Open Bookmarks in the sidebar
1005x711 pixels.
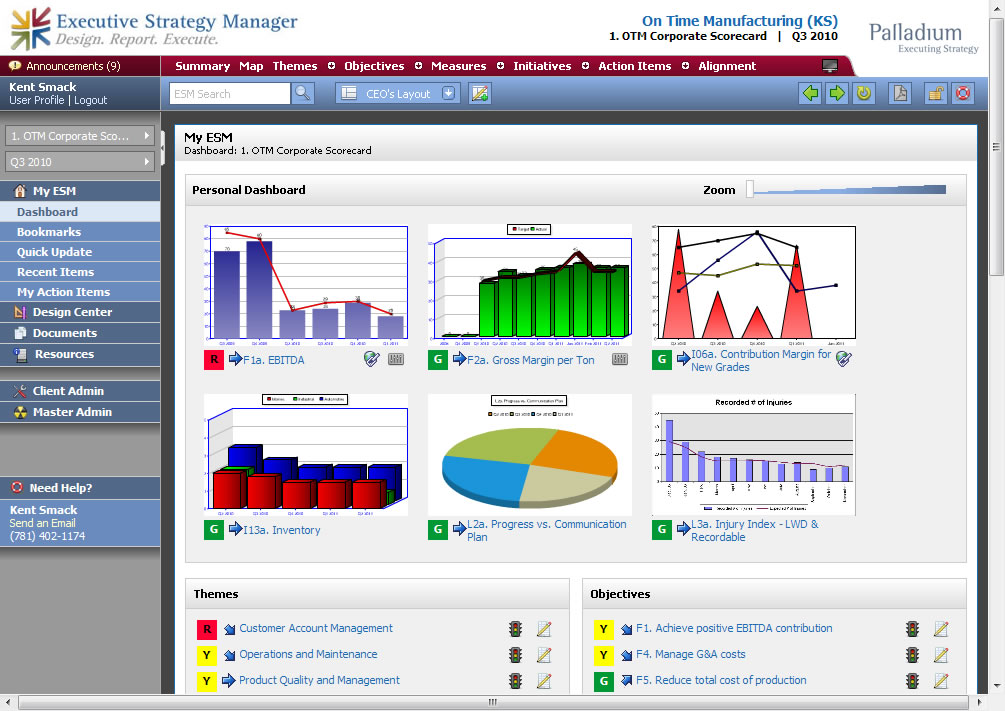(x=80, y=231)
